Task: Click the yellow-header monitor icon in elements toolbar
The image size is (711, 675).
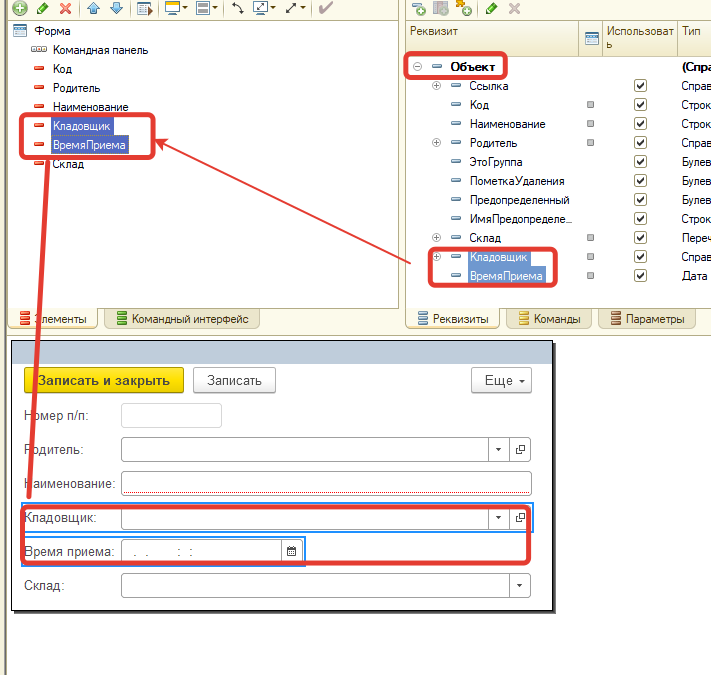Action: click(x=172, y=8)
